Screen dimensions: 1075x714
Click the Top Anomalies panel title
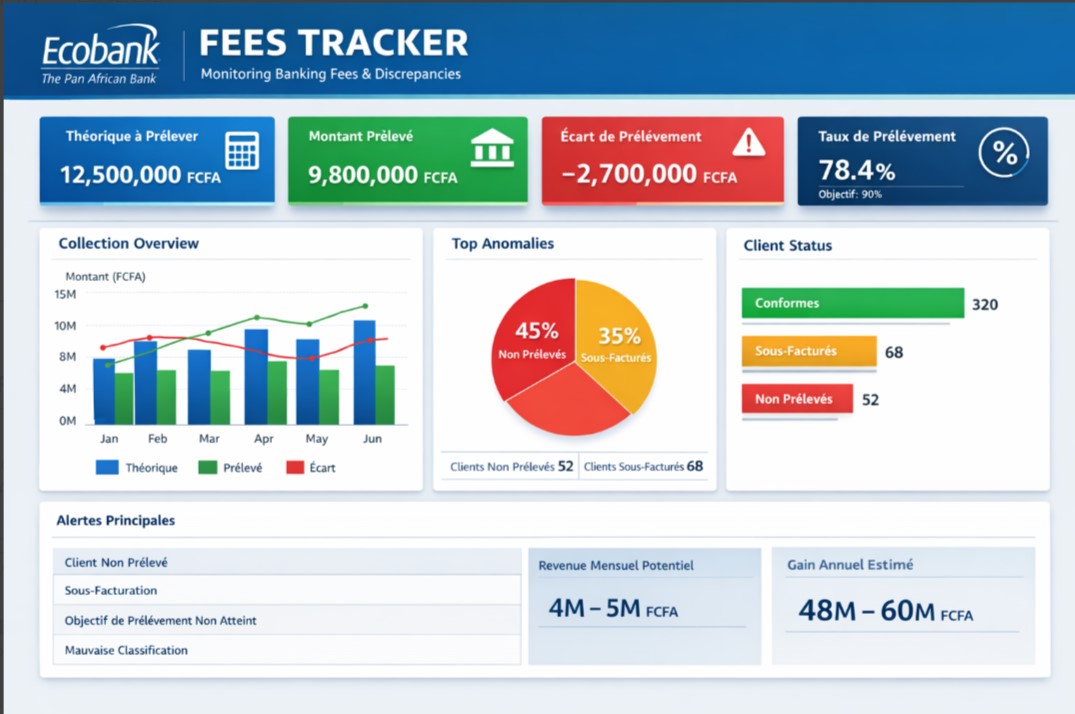coord(503,243)
